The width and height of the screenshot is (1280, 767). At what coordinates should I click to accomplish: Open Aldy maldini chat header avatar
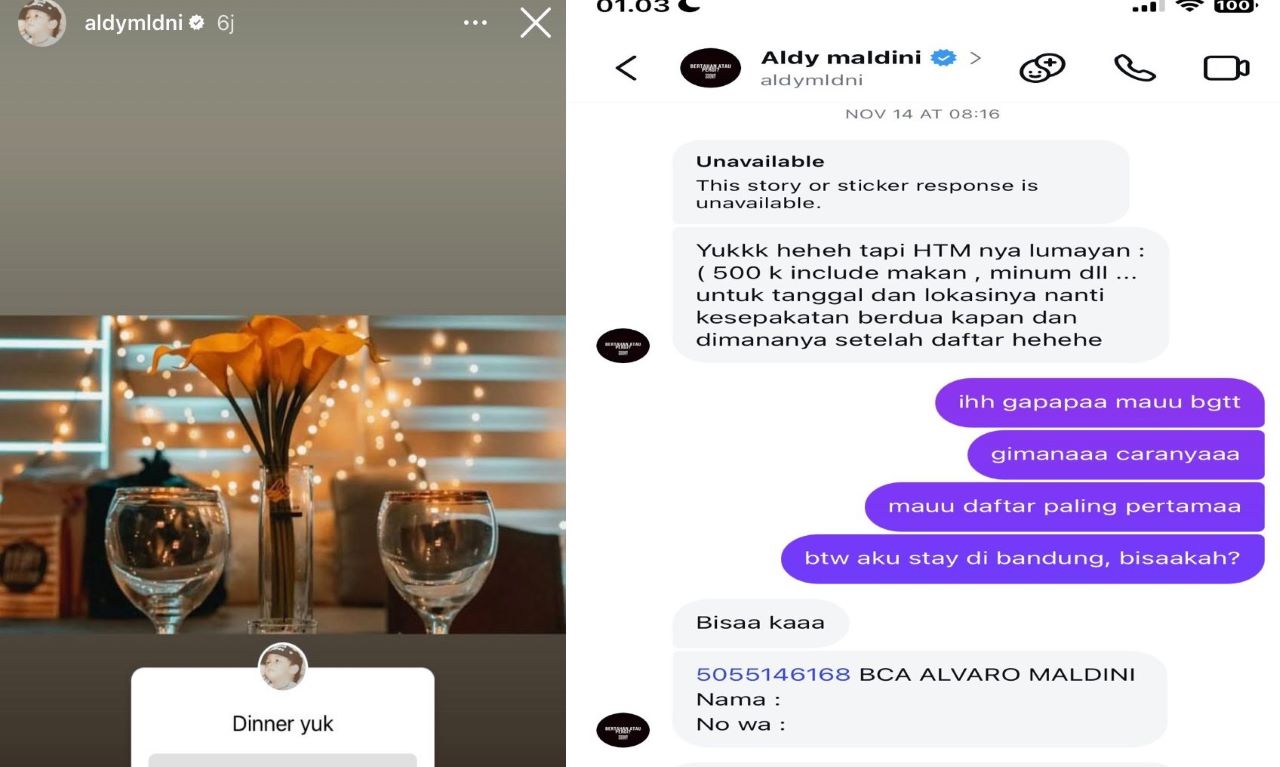710,68
